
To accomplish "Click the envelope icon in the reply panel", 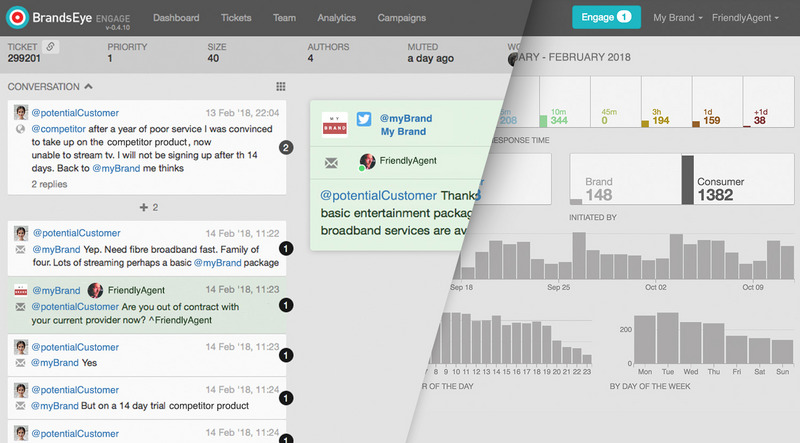I will (x=331, y=163).
